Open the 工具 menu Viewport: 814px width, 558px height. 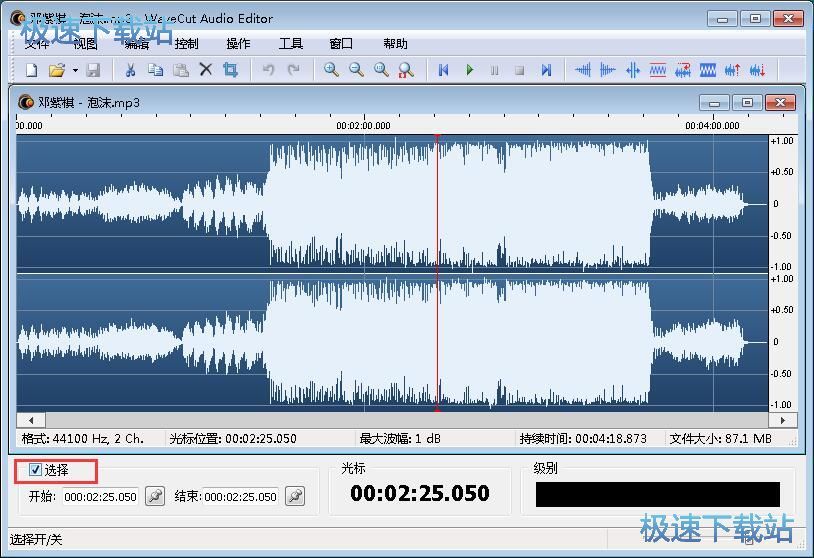click(290, 44)
